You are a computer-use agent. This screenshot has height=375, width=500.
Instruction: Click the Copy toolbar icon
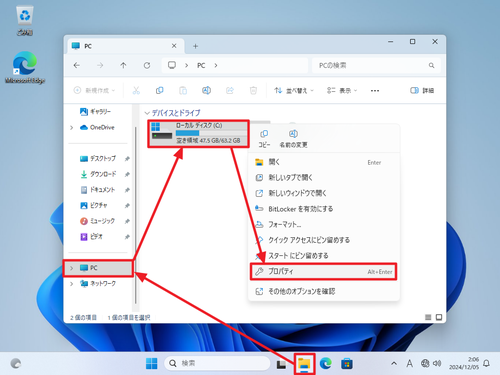coord(160,90)
